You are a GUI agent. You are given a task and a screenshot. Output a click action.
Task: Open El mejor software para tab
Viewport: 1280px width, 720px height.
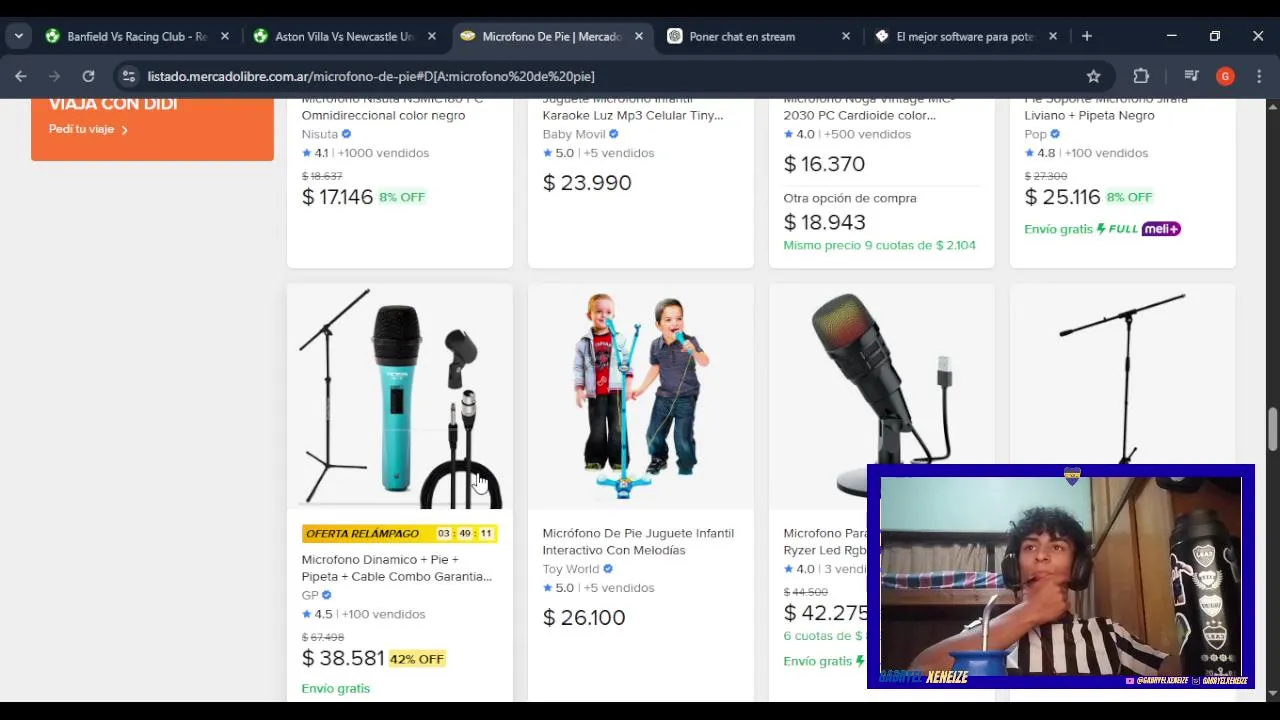pos(964,36)
